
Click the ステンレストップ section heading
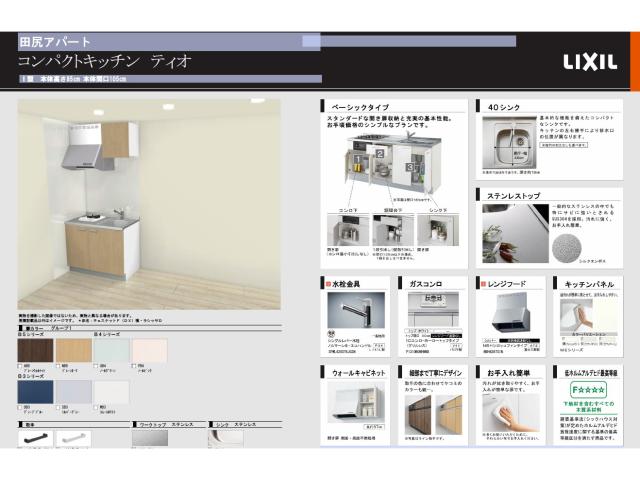(513, 196)
